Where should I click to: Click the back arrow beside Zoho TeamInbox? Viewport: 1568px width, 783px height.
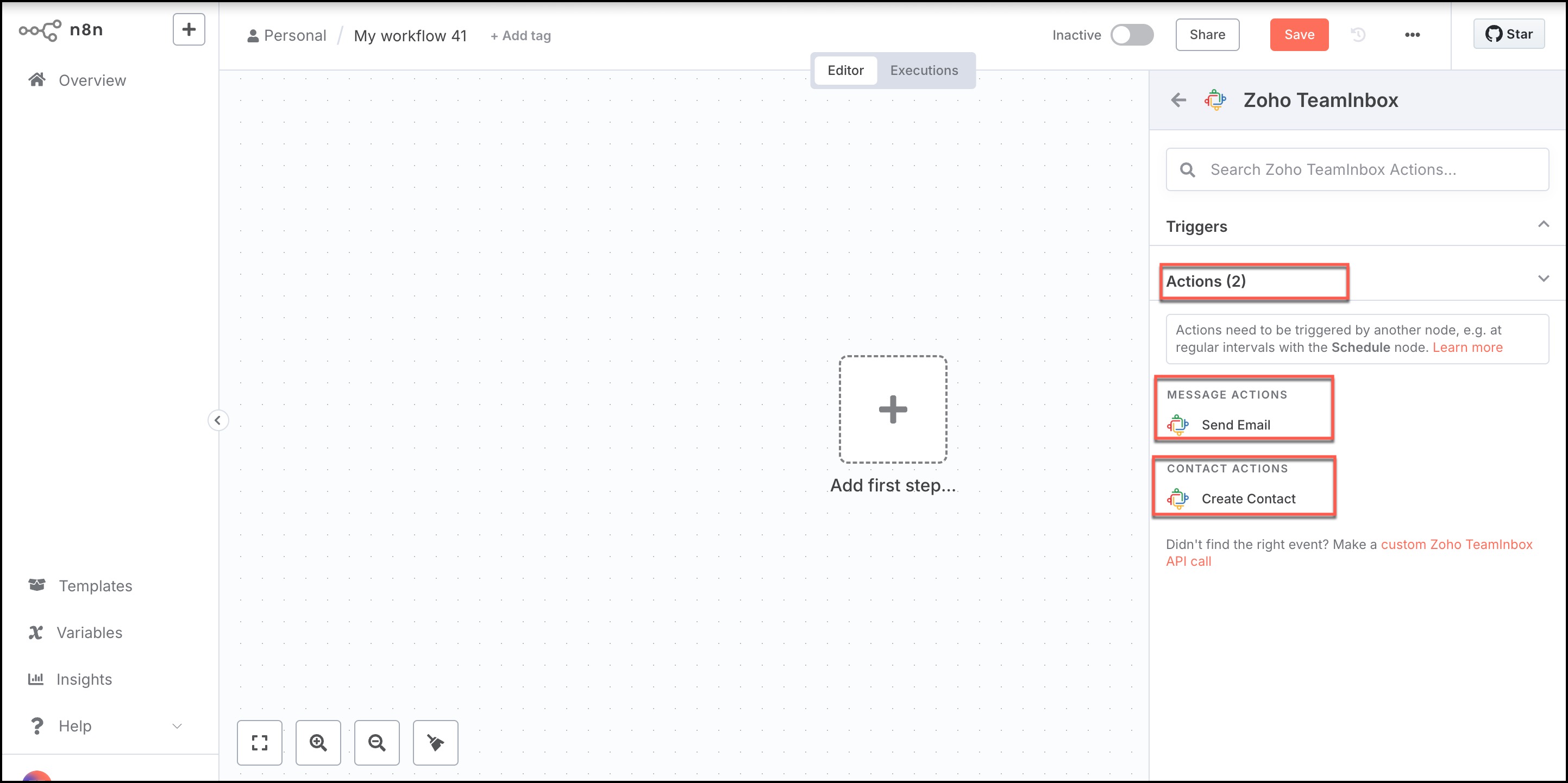[x=1178, y=100]
